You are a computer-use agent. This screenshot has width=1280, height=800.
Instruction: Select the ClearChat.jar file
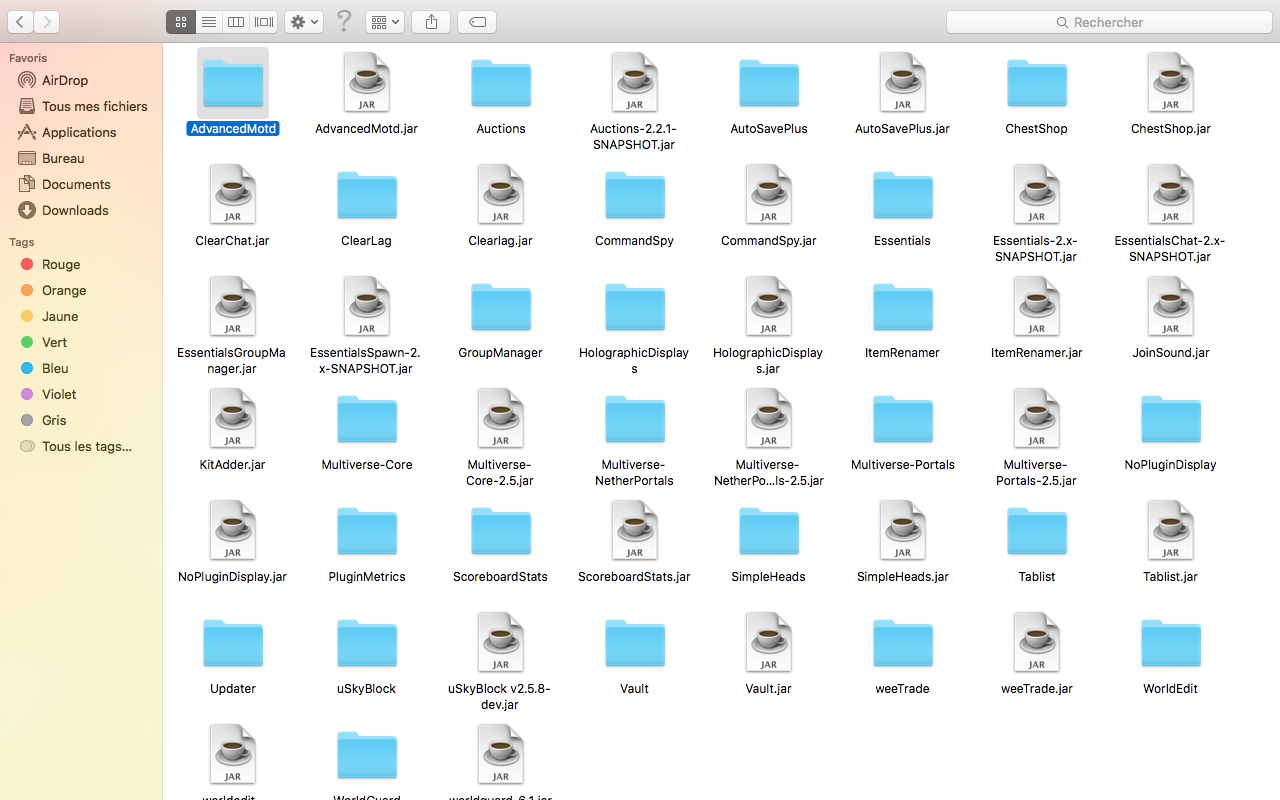(233, 195)
